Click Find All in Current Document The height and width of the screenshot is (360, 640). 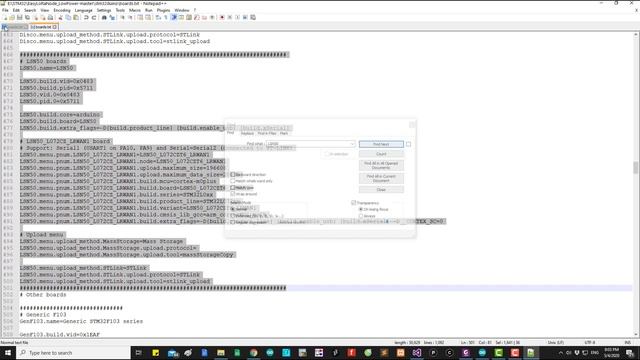coord(381,178)
